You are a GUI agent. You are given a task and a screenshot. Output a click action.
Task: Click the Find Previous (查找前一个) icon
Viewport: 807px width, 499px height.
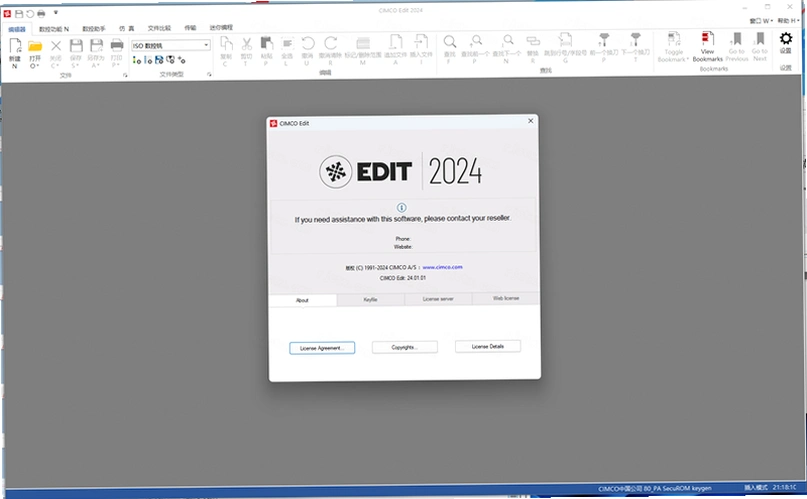click(x=476, y=42)
